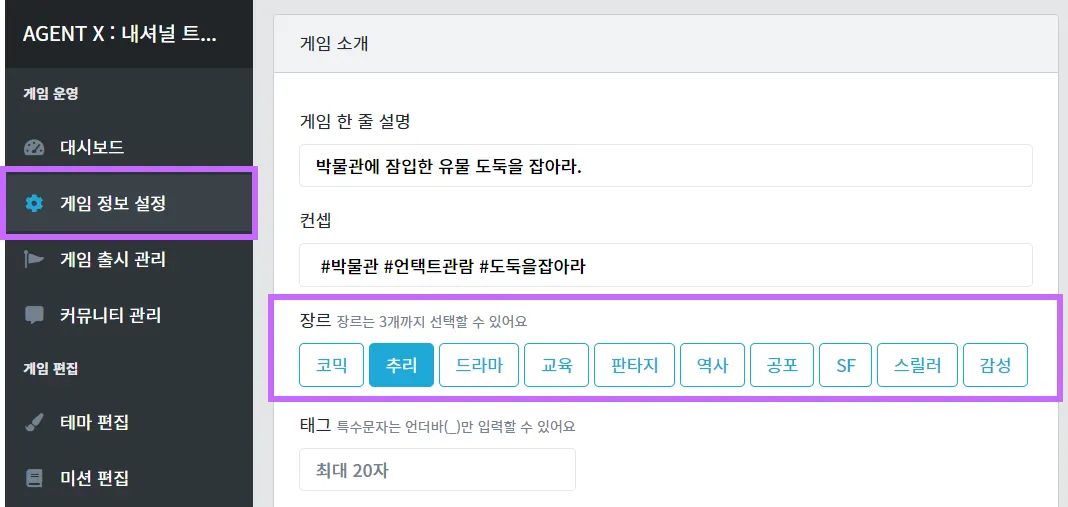Click the flag icon beside 게임 출시 관리

click(34, 260)
